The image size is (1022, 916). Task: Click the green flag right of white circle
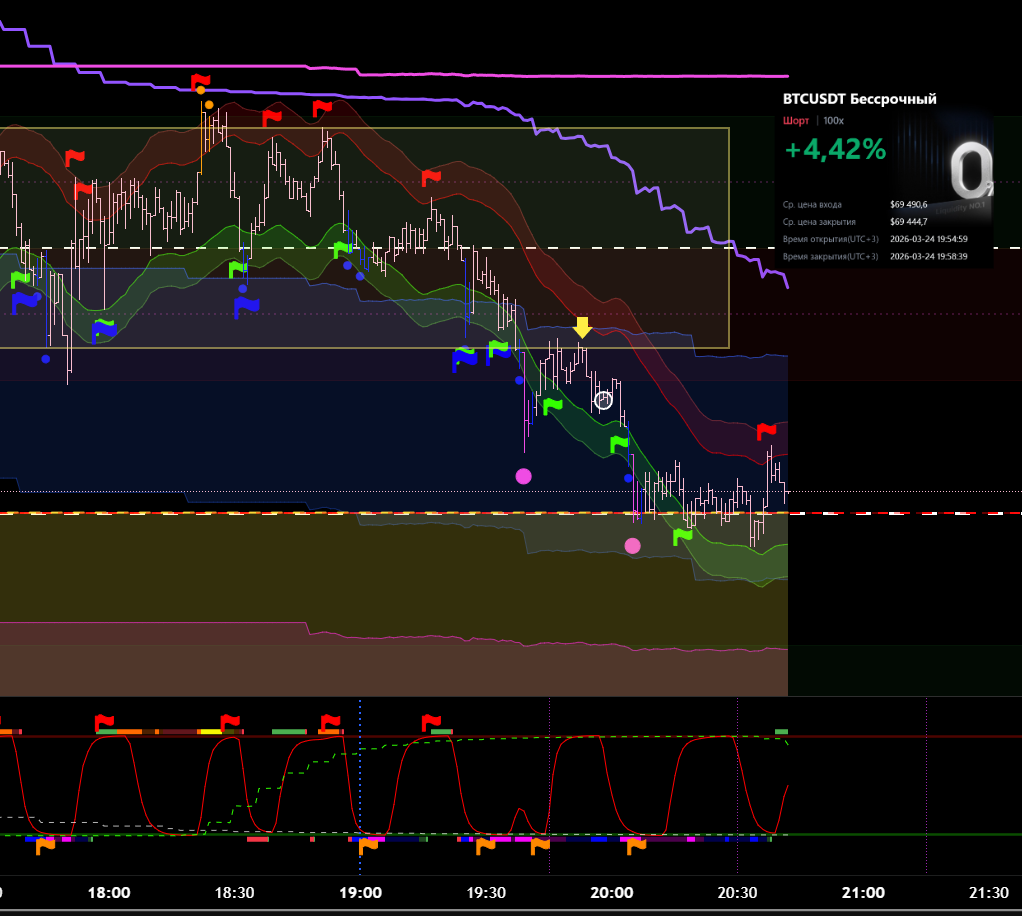pyautogui.click(x=620, y=443)
